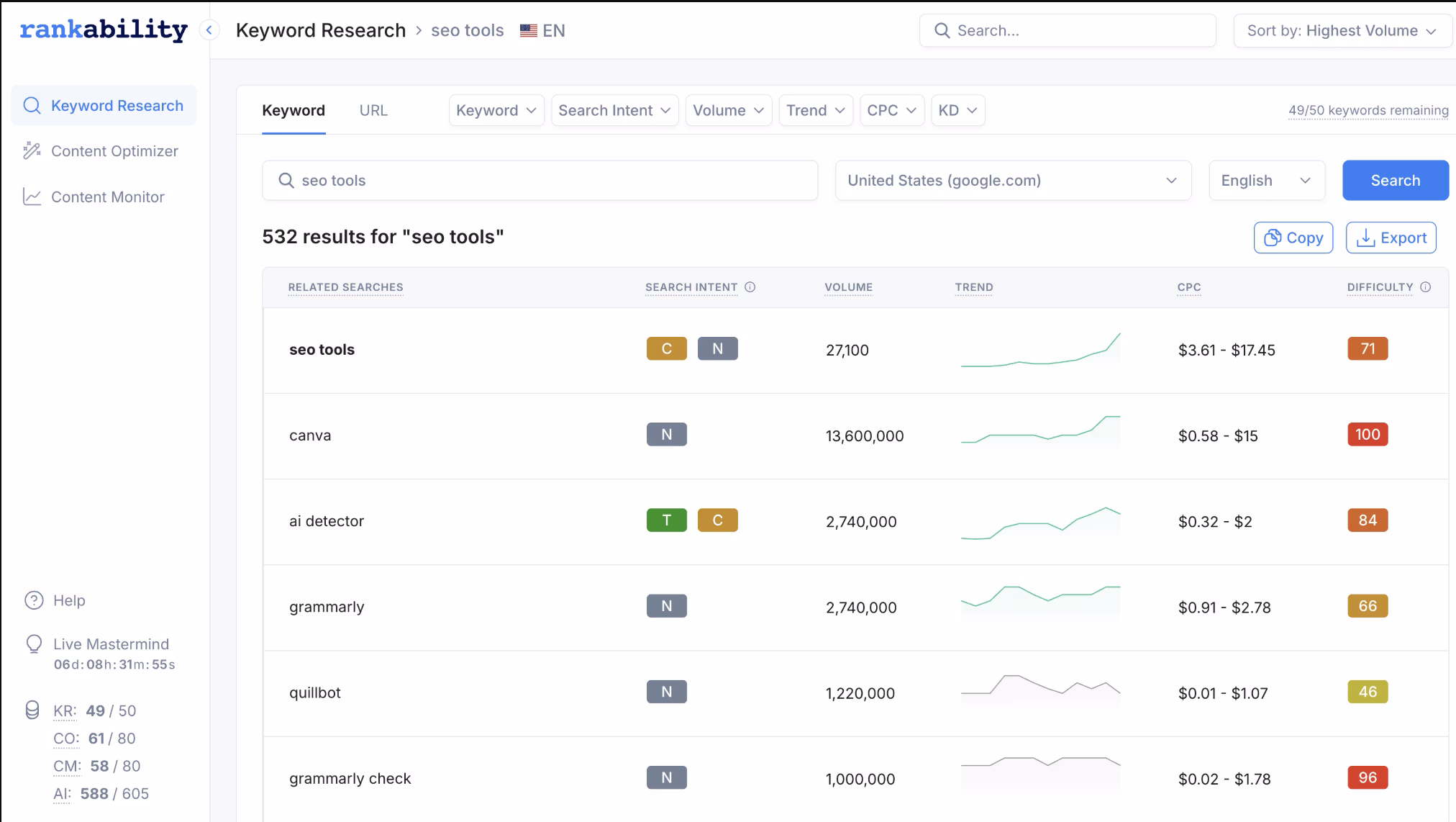Screen dimensions: 1456x822
Task: Click the Difficulty info icon
Action: (x=1426, y=287)
